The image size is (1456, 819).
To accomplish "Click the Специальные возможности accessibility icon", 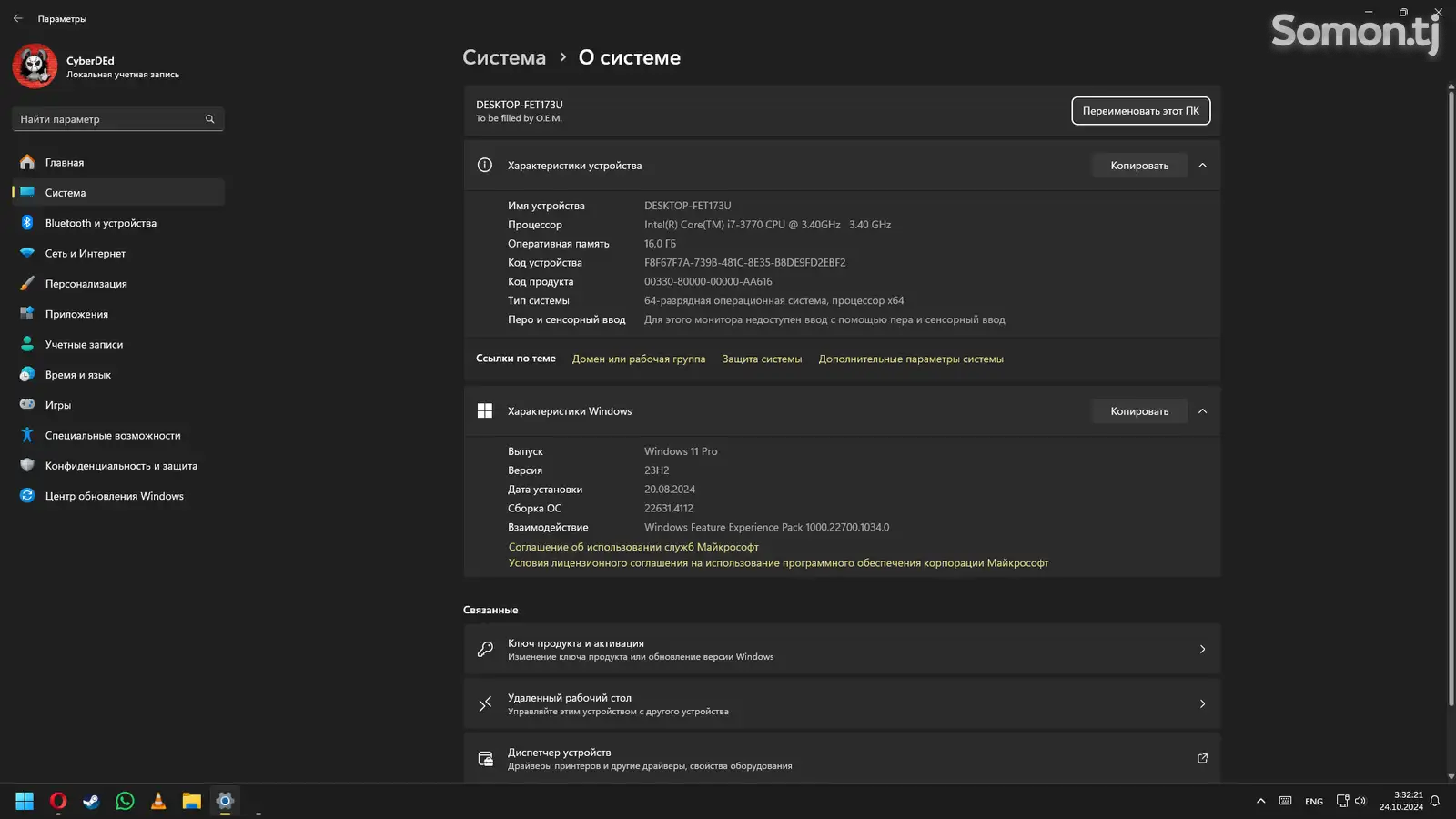I will pos(27,435).
